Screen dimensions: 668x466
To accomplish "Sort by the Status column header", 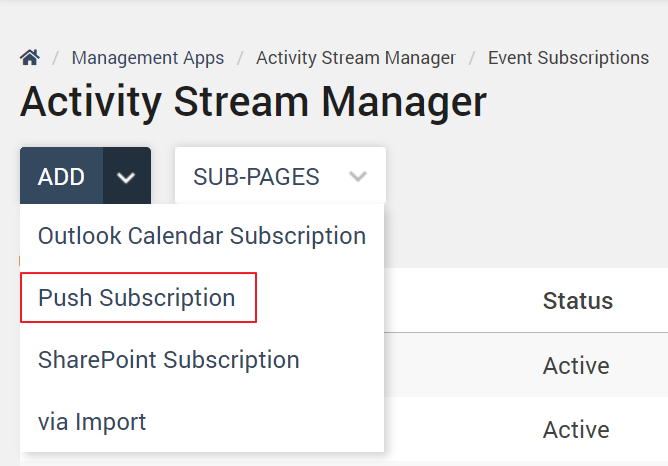I will [577, 301].
